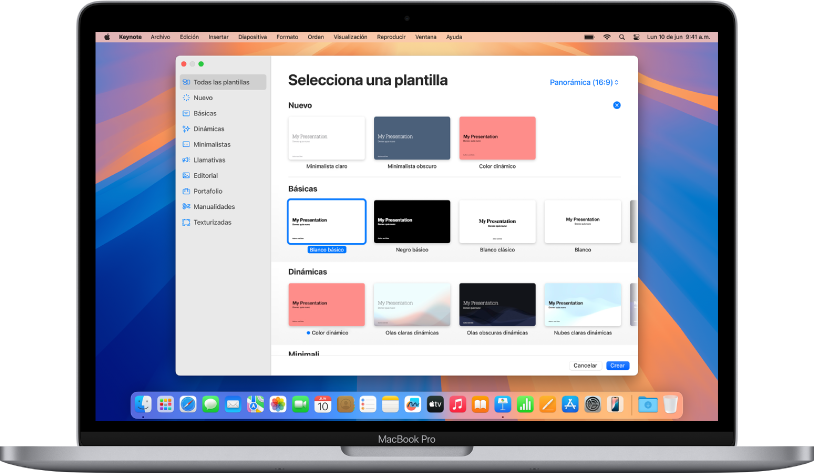Open Mail from the Dock

tap(233, 404)
